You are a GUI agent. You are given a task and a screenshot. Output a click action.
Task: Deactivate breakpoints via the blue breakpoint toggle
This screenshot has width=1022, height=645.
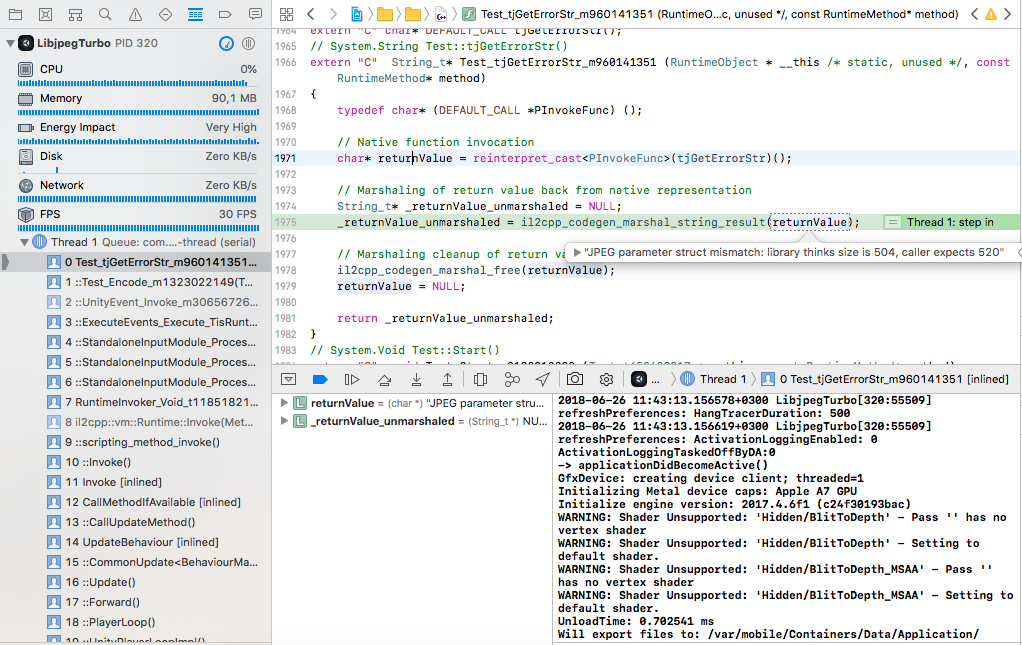pos(319,379)
